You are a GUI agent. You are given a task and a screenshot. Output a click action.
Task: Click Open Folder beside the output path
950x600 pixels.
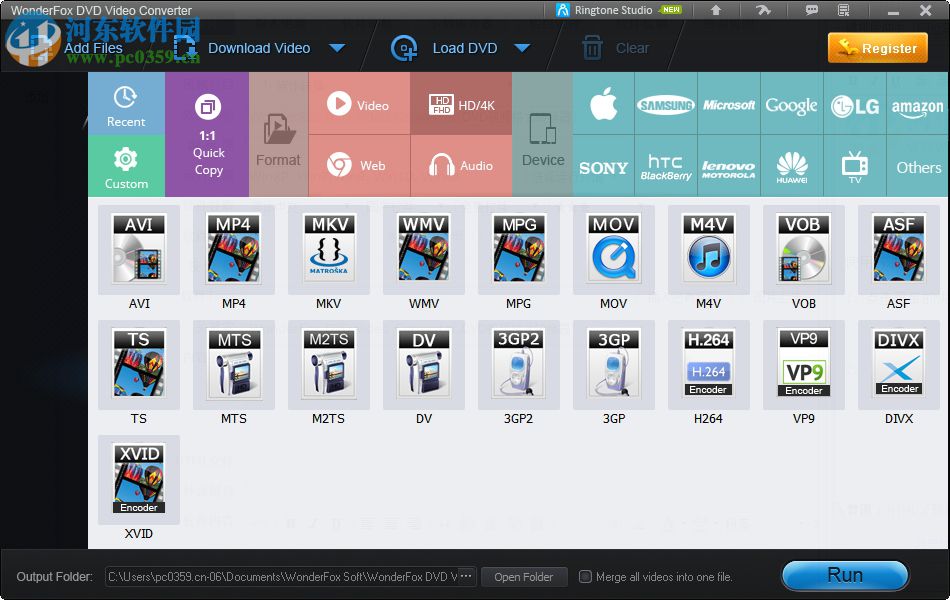(524, 576)
